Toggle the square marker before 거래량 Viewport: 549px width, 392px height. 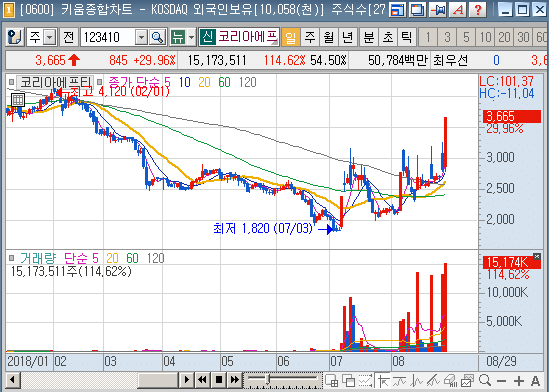[12, 258]
